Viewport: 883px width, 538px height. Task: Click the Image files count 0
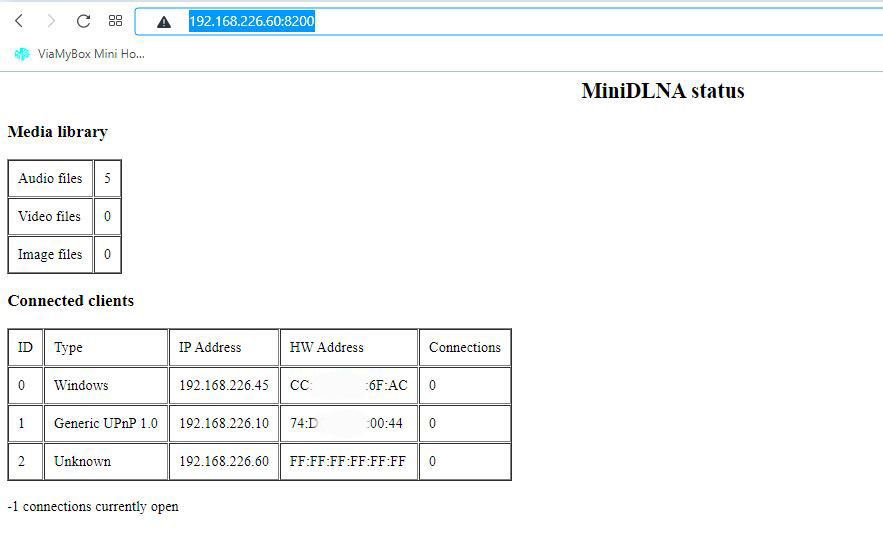pos(107,255)
